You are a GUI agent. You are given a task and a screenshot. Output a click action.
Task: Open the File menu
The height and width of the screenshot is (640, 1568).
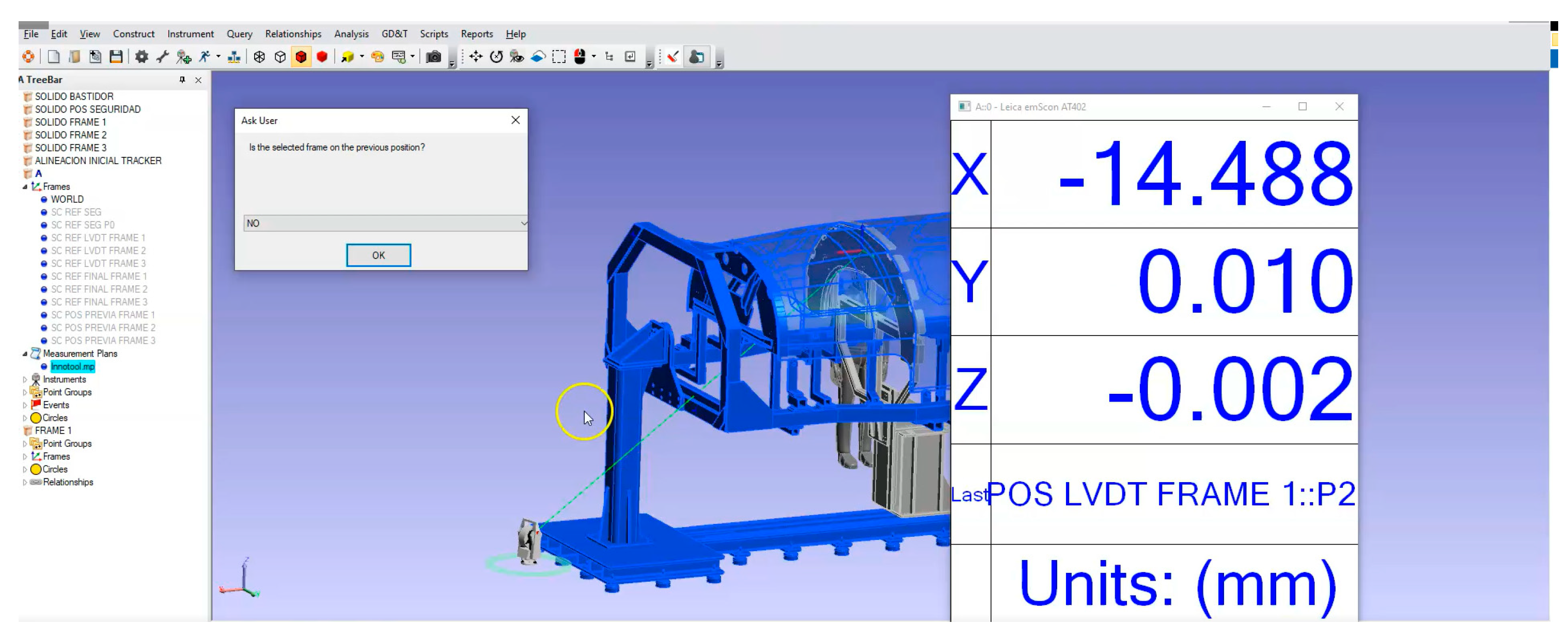(x=31, y=34)
